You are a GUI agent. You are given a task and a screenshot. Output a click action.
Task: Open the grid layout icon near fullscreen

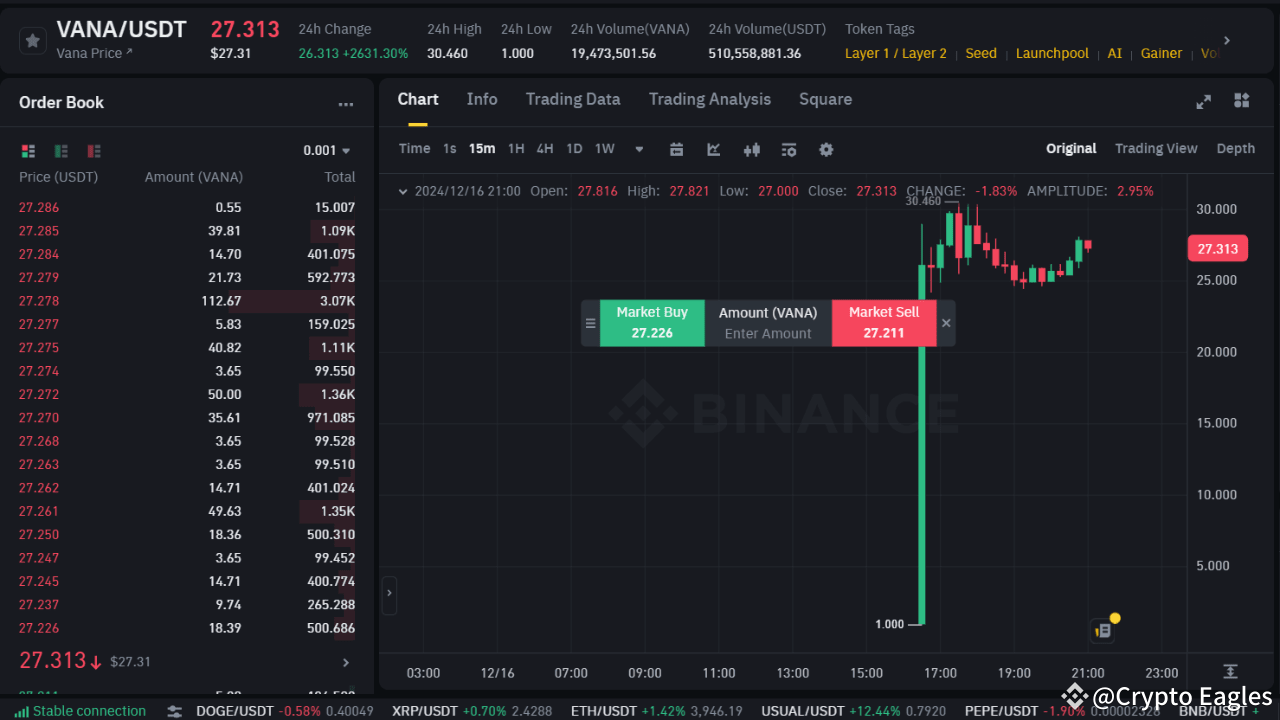[1241, 100]
